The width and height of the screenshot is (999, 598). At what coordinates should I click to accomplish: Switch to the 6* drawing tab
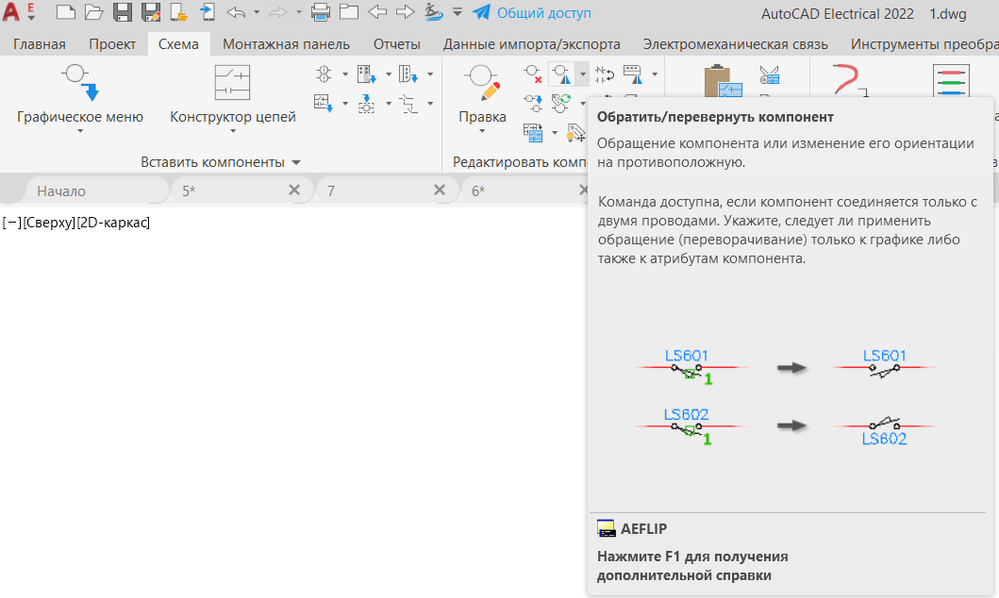[478, 191]
